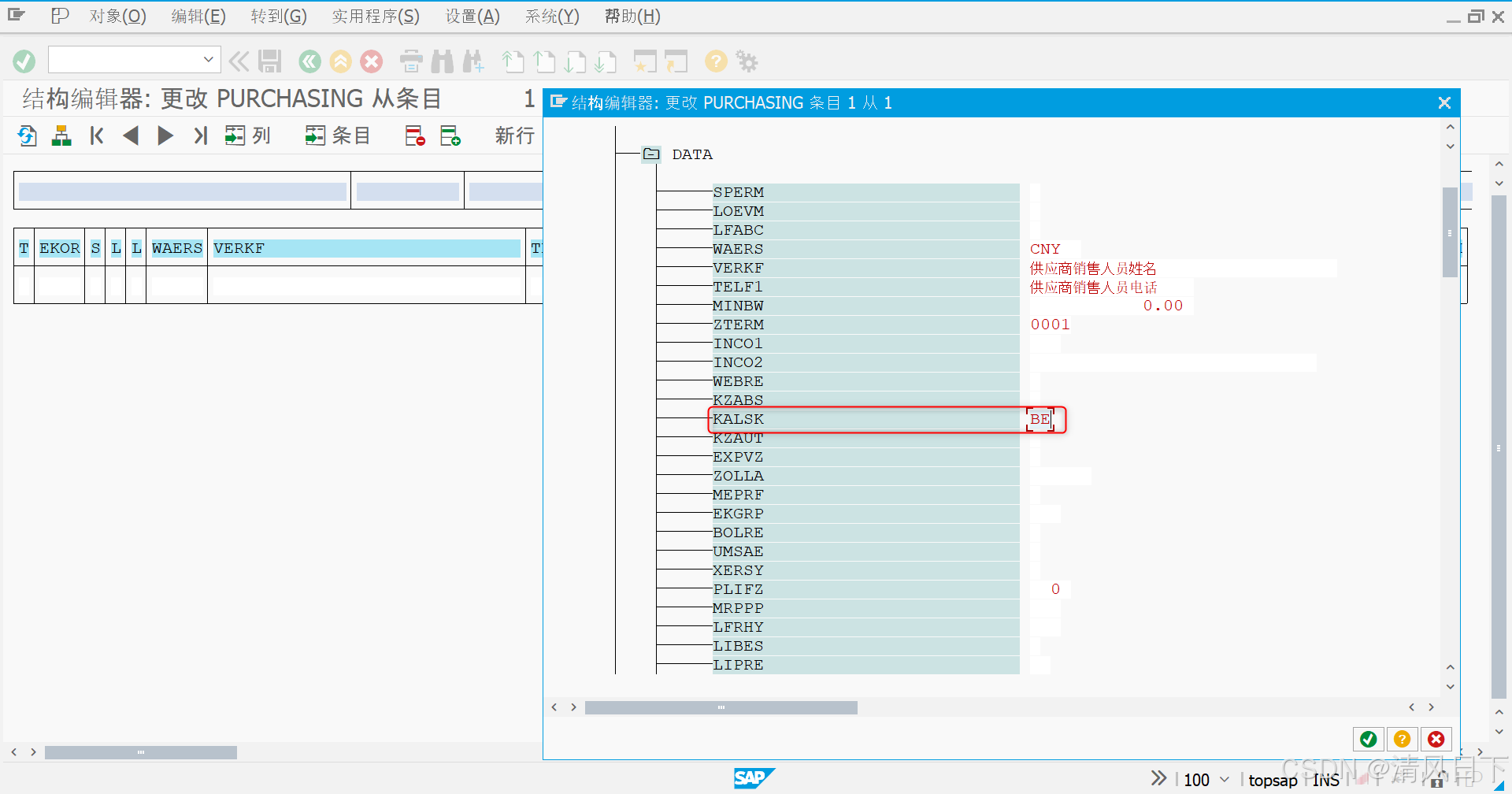This screenshot has height=794, width=1512.
Task: Select the SPERM field row in tree
Action: coord(865,192)
